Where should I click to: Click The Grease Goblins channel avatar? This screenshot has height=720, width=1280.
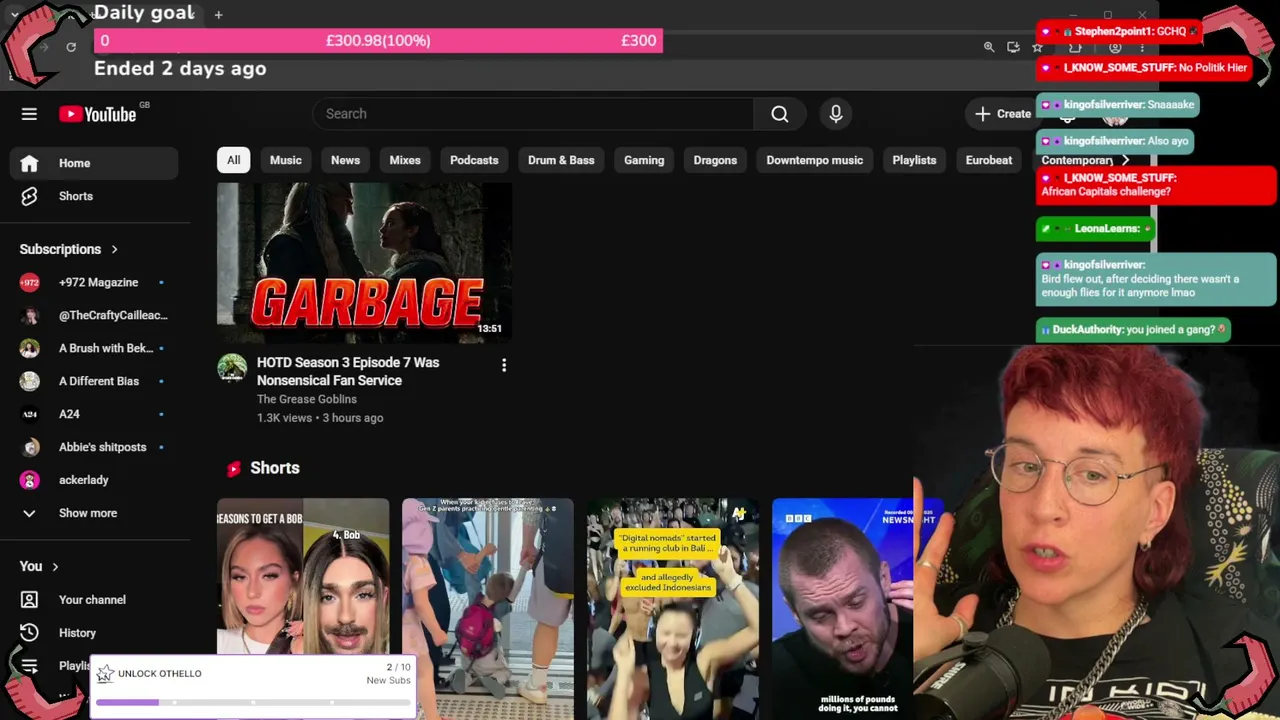coord(232,368)
